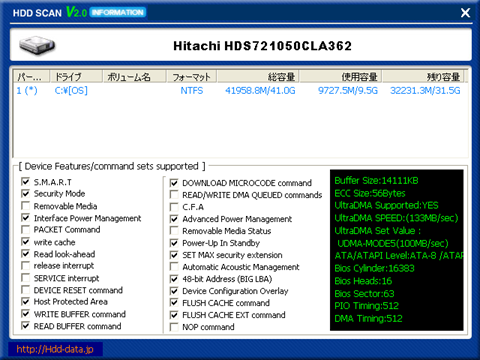Toggle the write cache checkbox
This screenshot has height=360, width=480.
pos(25,242)
